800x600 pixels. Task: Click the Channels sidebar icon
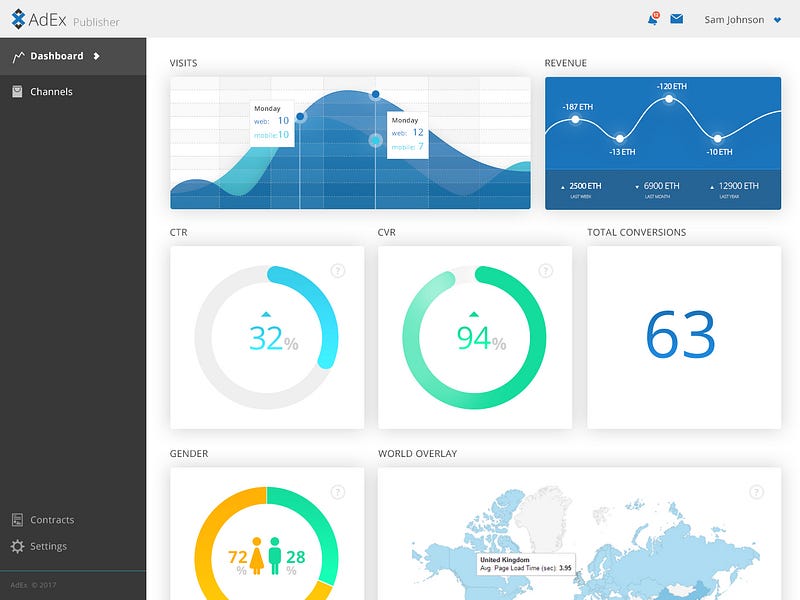coord(17,91)
